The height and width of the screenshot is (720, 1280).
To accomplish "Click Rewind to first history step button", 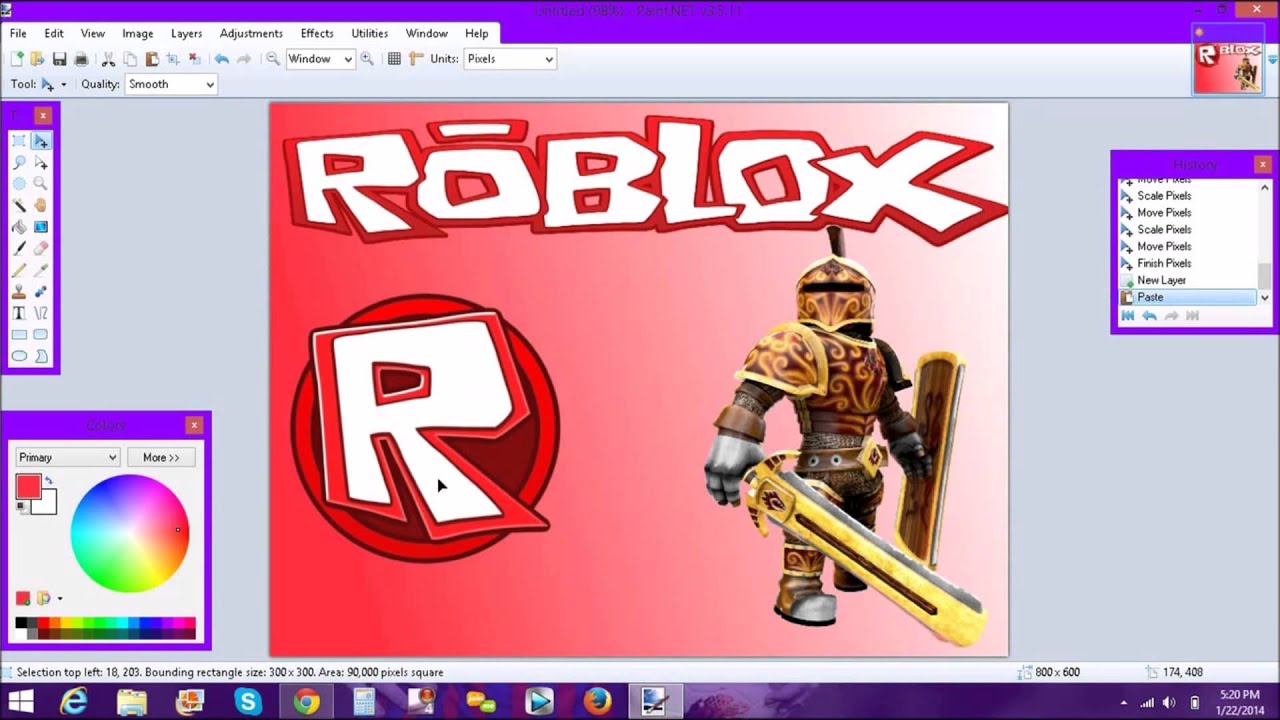I will [1128, 316].
